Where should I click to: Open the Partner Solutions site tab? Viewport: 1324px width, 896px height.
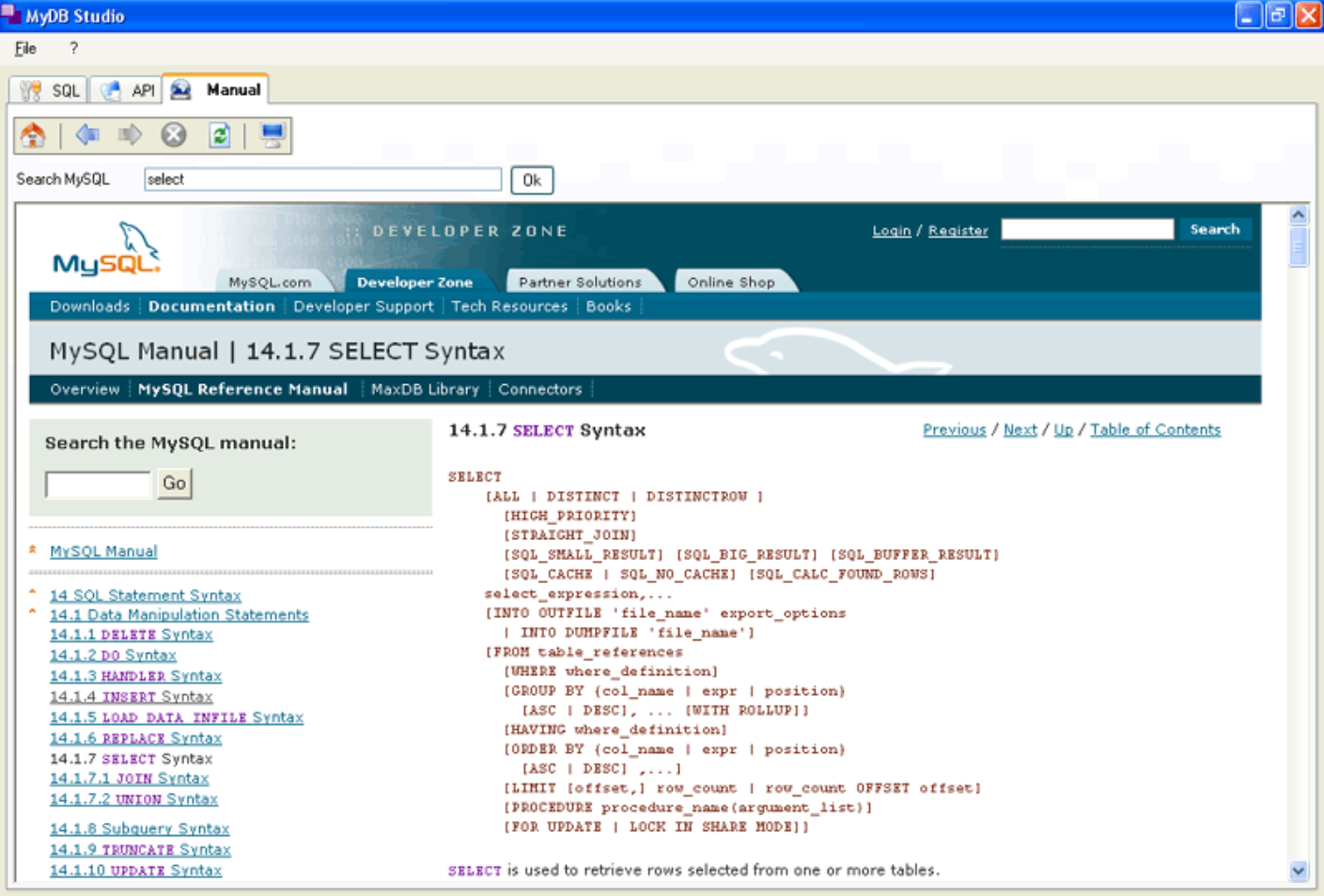click(x=580, y=282)
